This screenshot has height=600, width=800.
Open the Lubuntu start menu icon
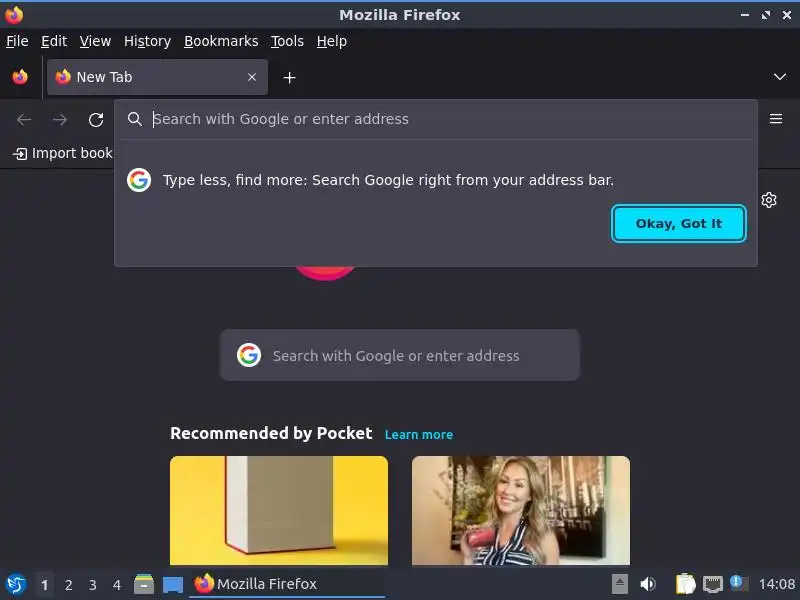[x=16, y=584]
